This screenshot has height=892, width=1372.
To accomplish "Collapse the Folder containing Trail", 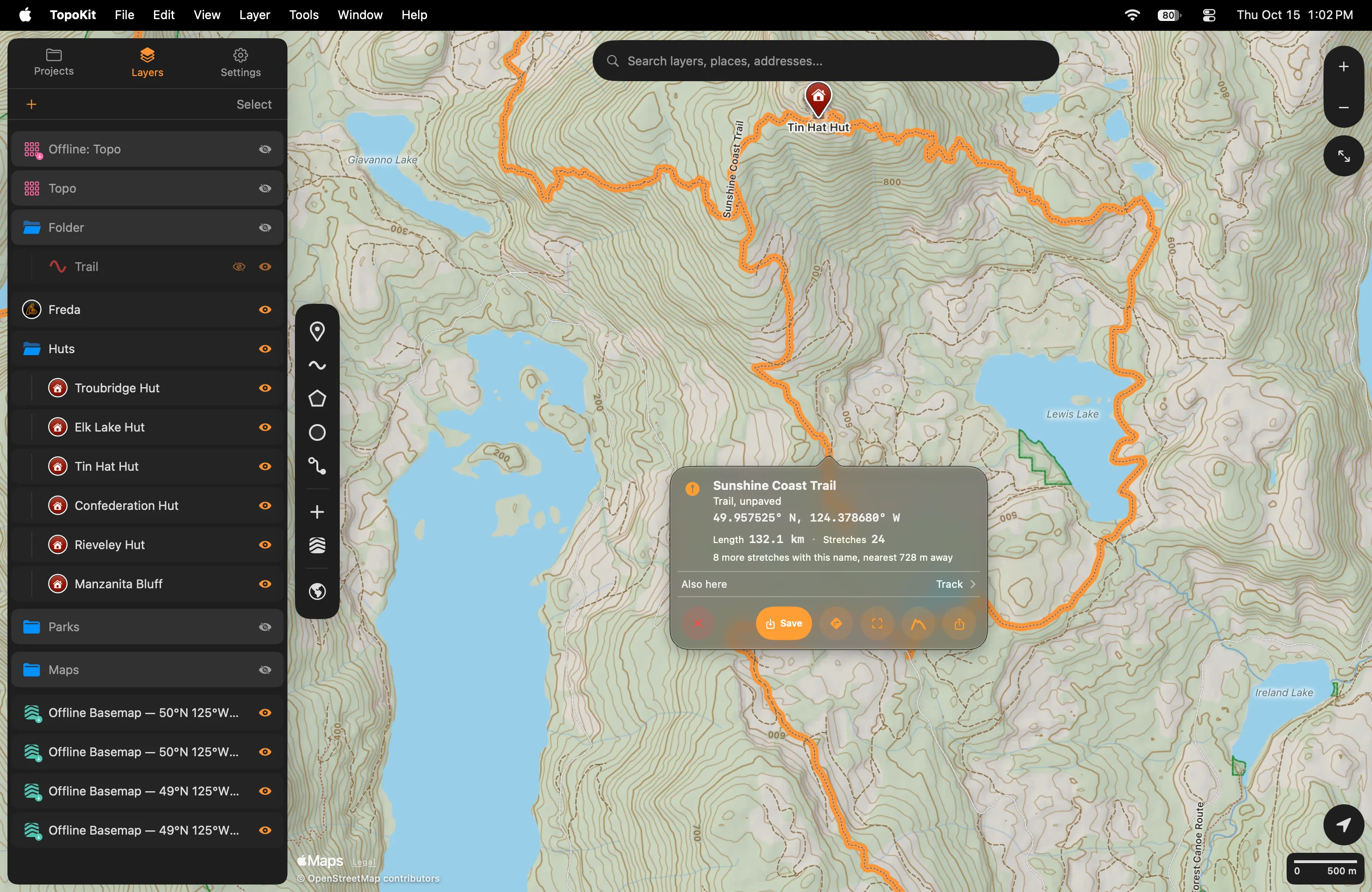I will 32,228.
